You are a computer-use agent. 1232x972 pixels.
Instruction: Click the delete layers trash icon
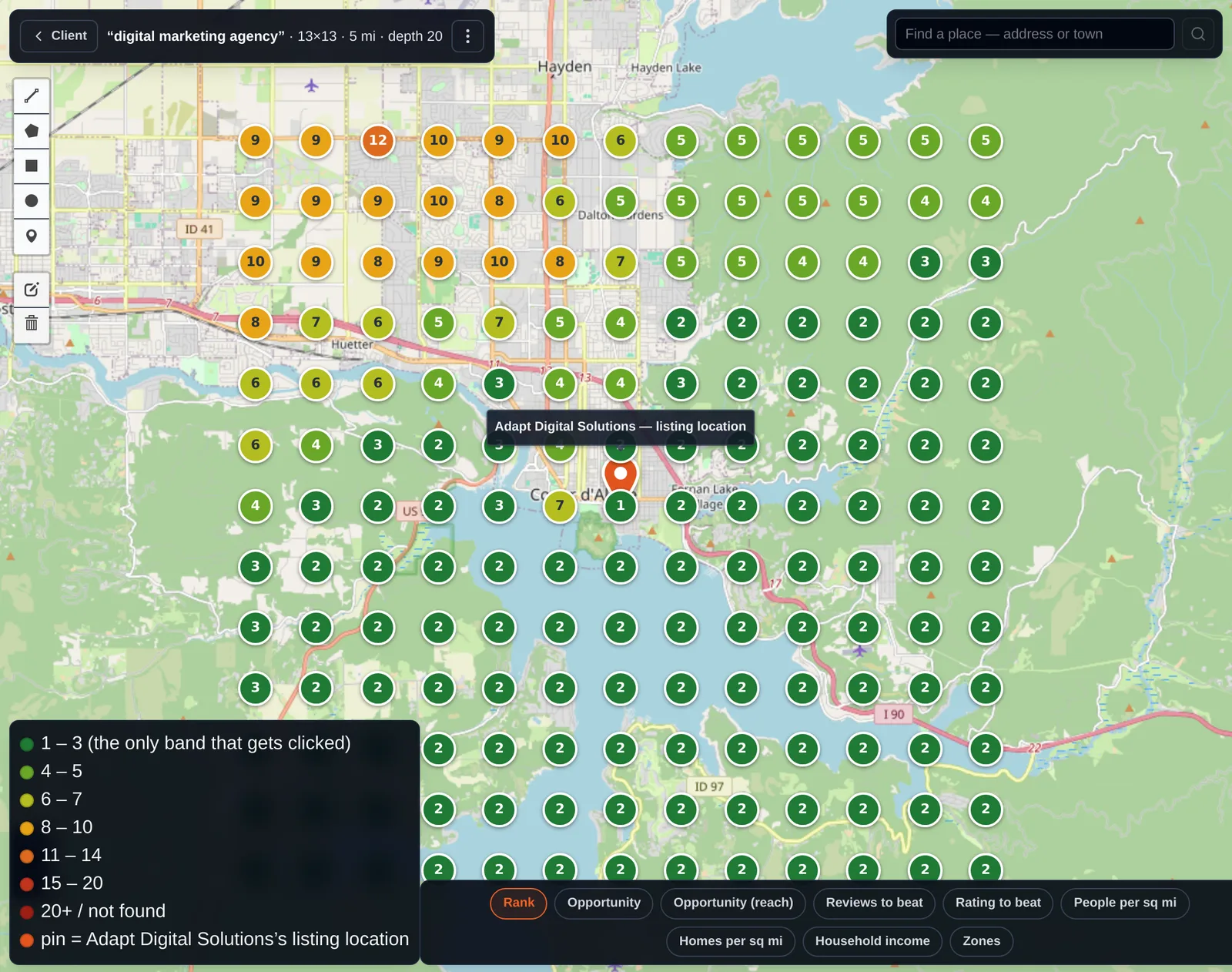coord(32,323)
